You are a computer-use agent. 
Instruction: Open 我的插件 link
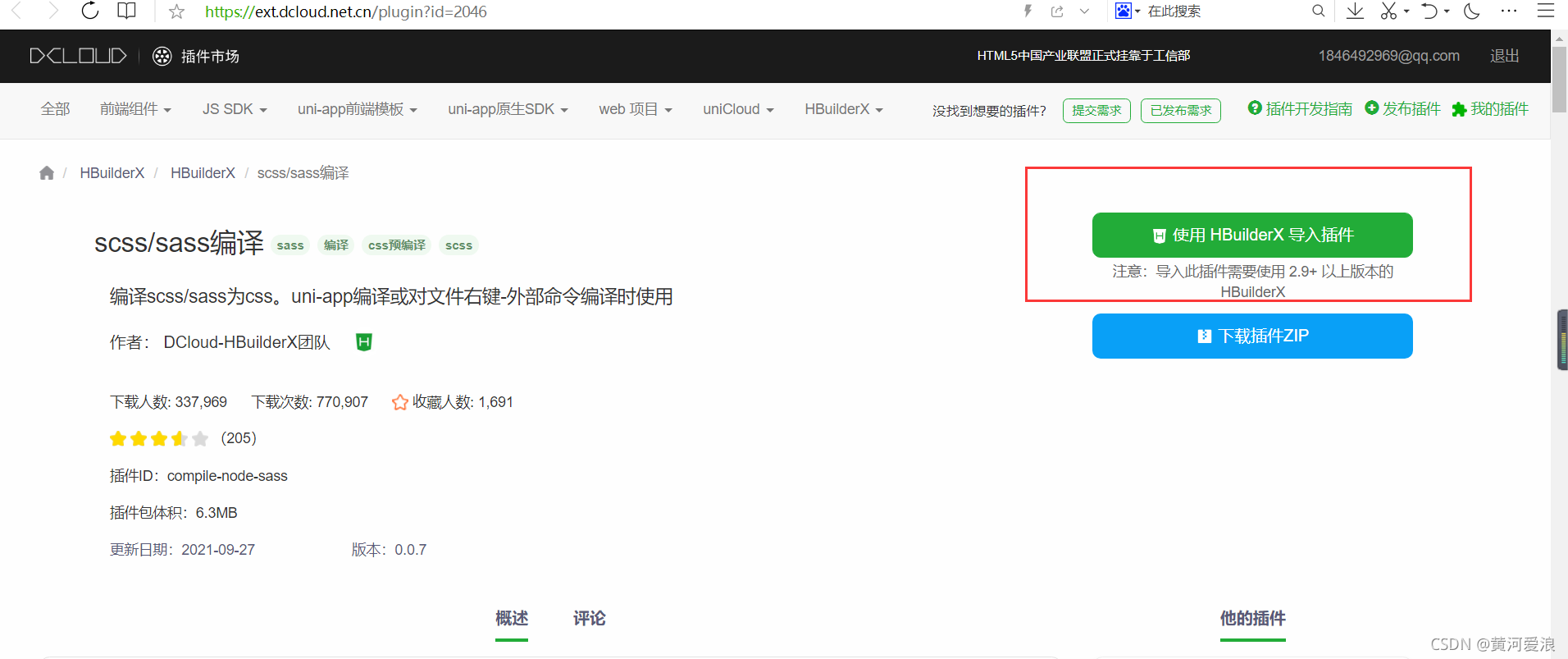click(1490, 108)
